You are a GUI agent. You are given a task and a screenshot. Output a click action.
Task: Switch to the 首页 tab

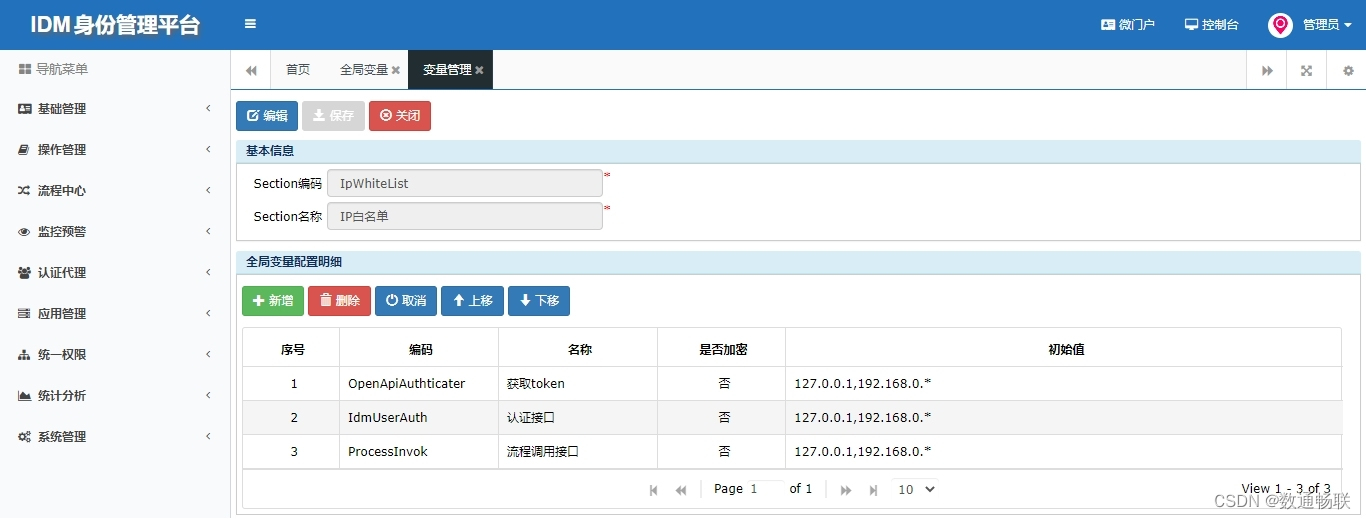[298, 70]
